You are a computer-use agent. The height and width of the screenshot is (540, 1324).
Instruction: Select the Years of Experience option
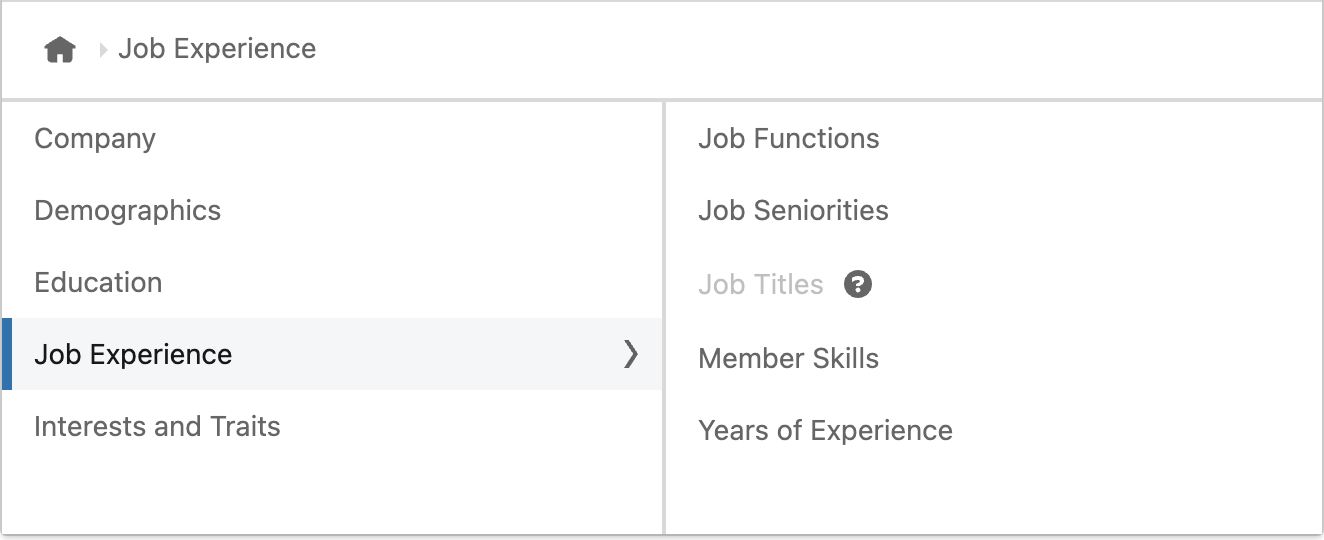tap(825, 431)
